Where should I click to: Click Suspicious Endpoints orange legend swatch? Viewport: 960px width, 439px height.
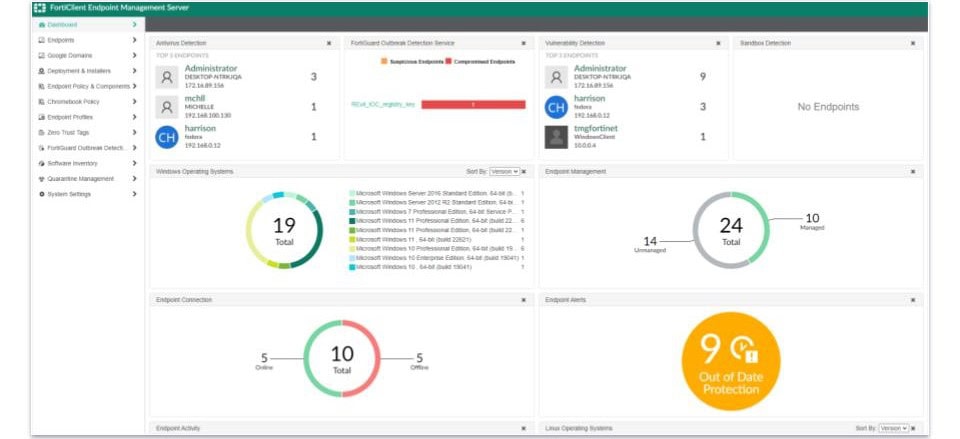384,62
